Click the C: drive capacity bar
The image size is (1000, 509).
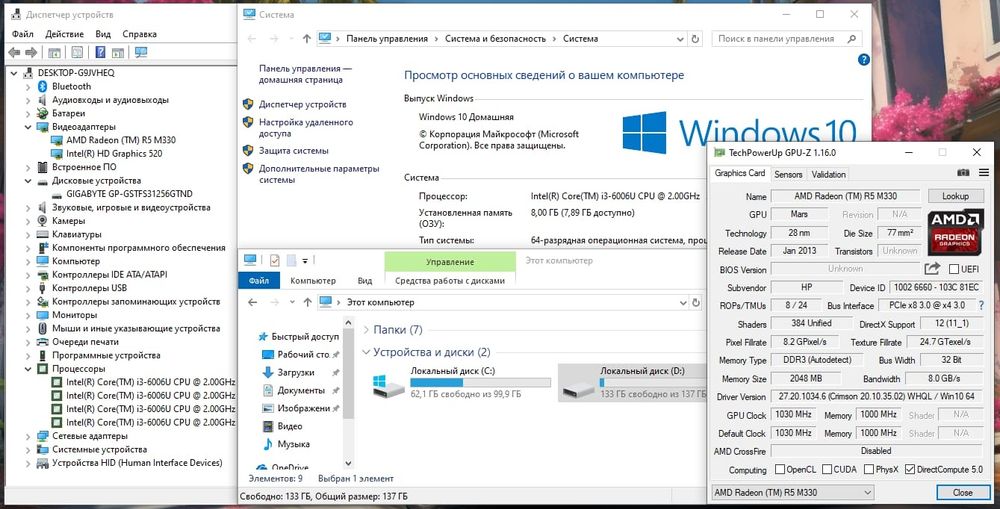[480, 383]
